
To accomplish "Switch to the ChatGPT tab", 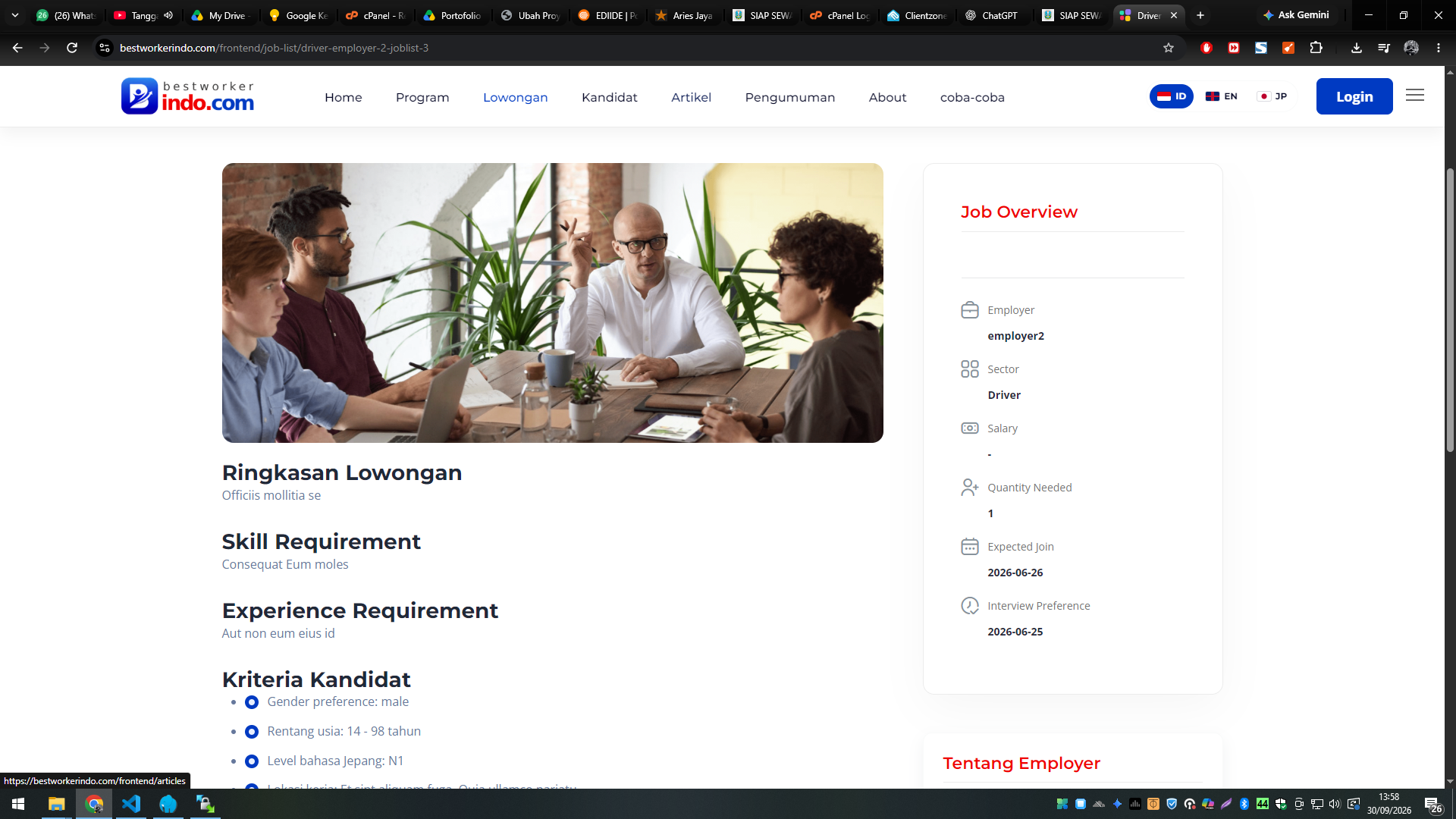I will 992,15.
